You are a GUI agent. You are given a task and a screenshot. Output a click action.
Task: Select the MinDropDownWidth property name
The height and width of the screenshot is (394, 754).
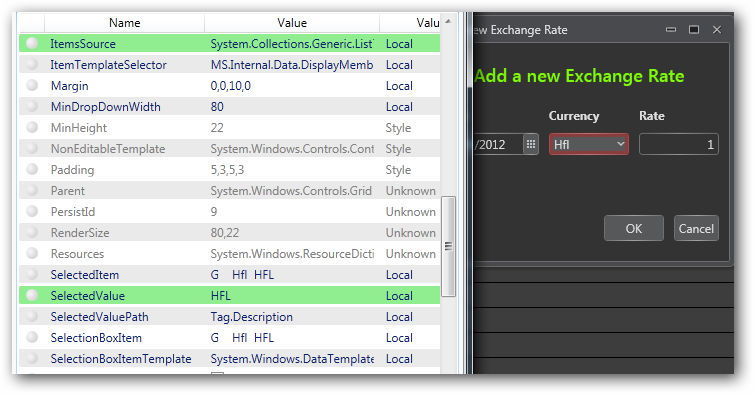point(105,107)
